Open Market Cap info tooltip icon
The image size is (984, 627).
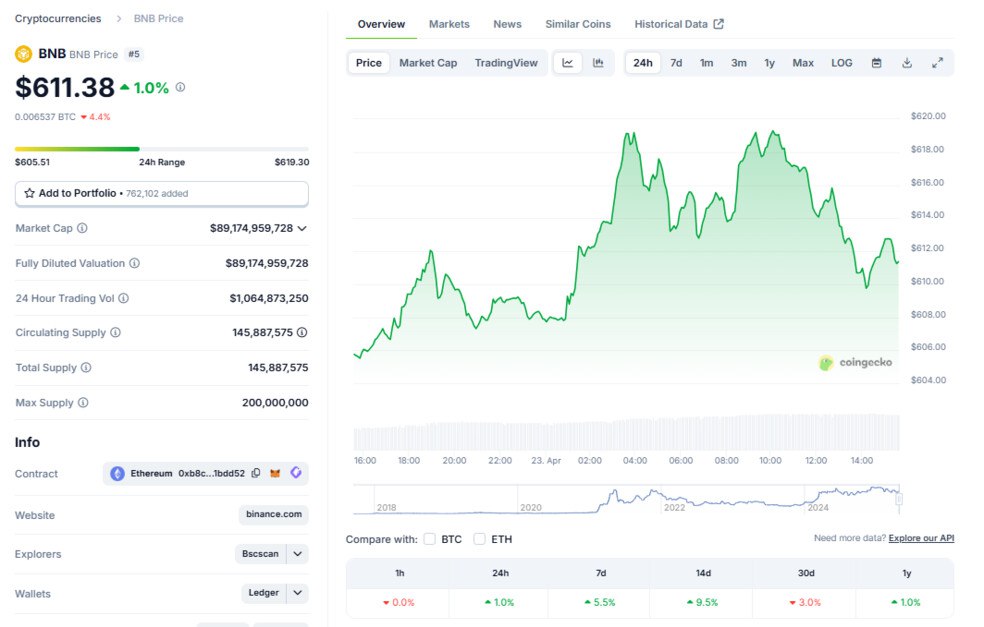click(x=82, y=228)
